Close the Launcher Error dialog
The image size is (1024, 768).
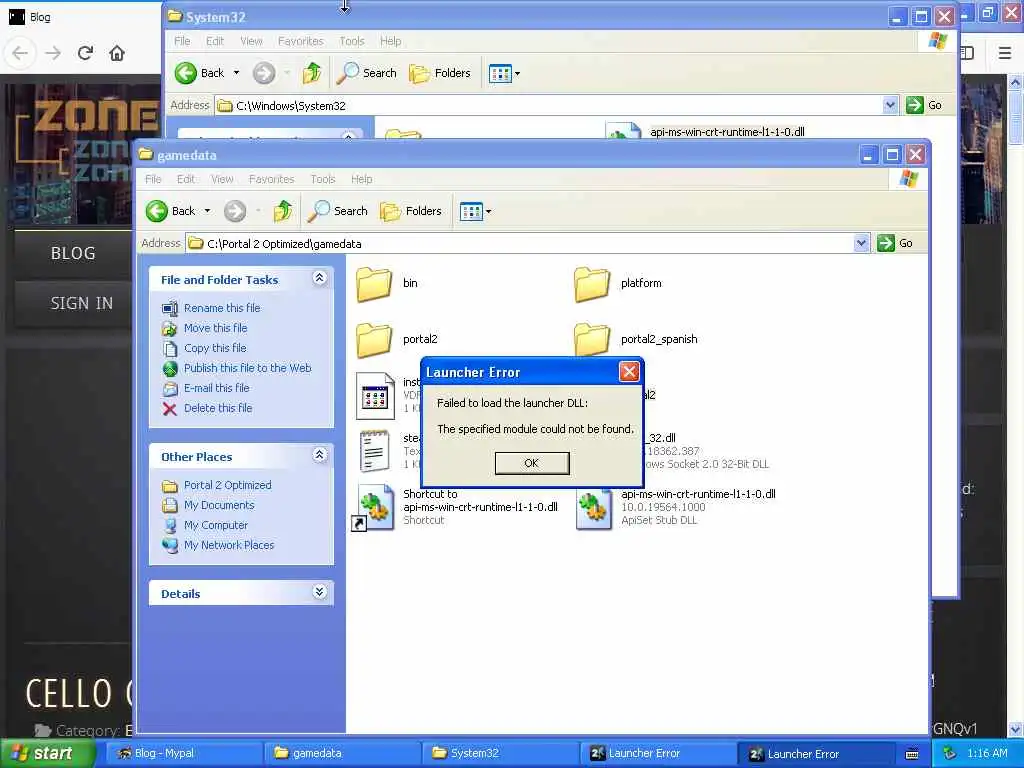tap(629, 372)
